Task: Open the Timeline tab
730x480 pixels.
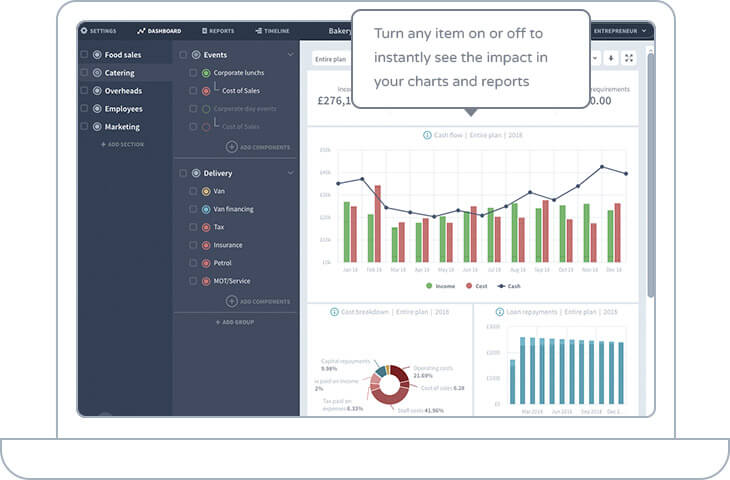Action: 272,31
